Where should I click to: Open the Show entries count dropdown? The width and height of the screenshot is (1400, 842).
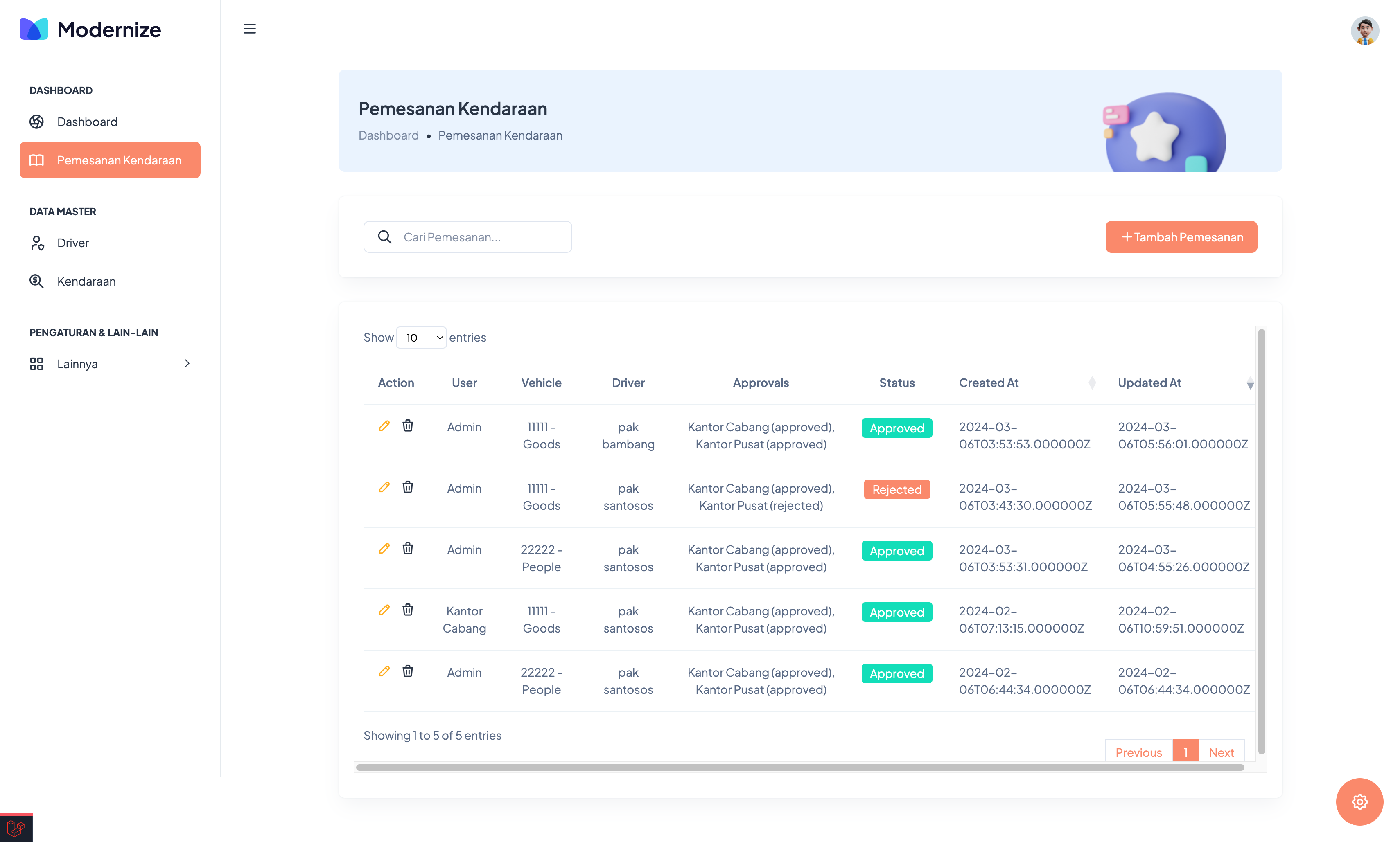click(x=421, y=338)
